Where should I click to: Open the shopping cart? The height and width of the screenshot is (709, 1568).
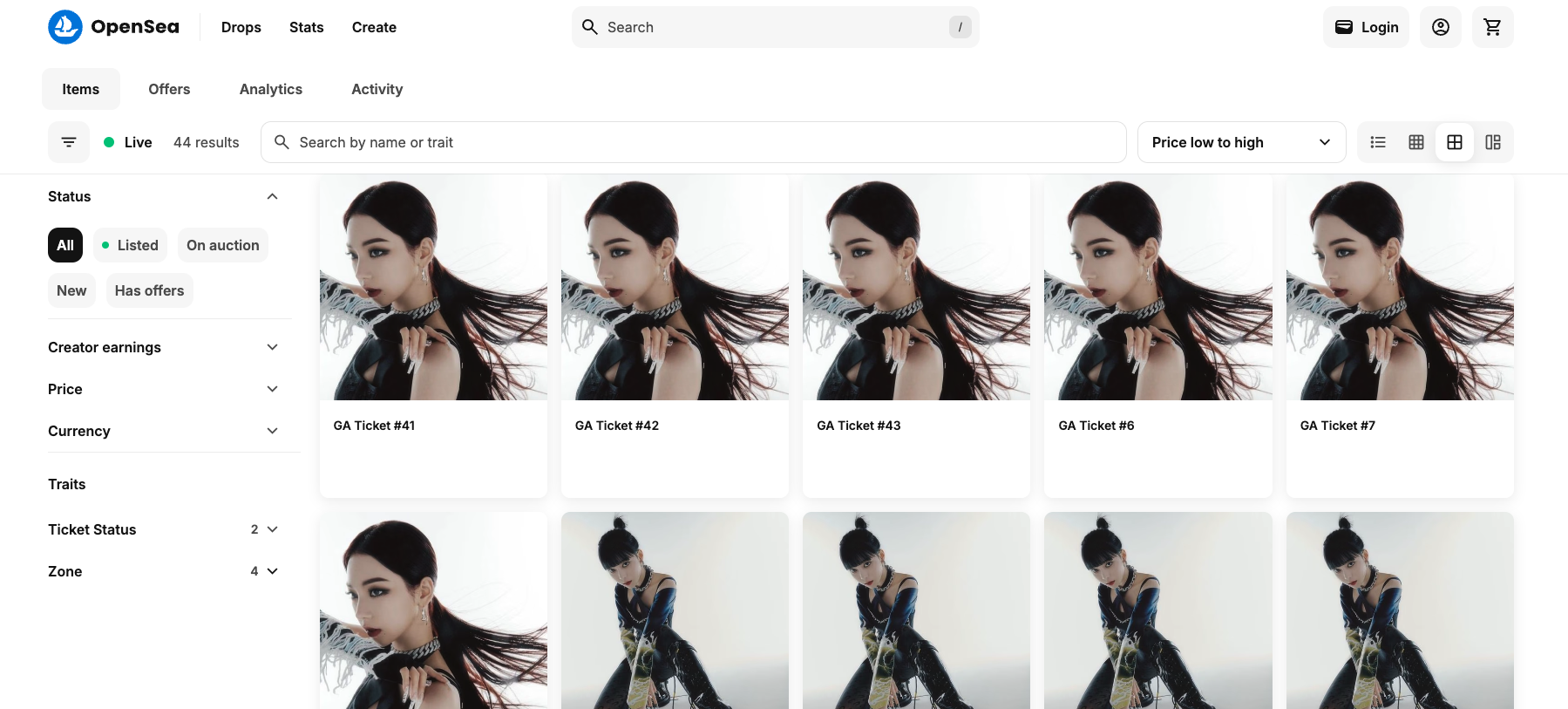(x=1492, y=27)
